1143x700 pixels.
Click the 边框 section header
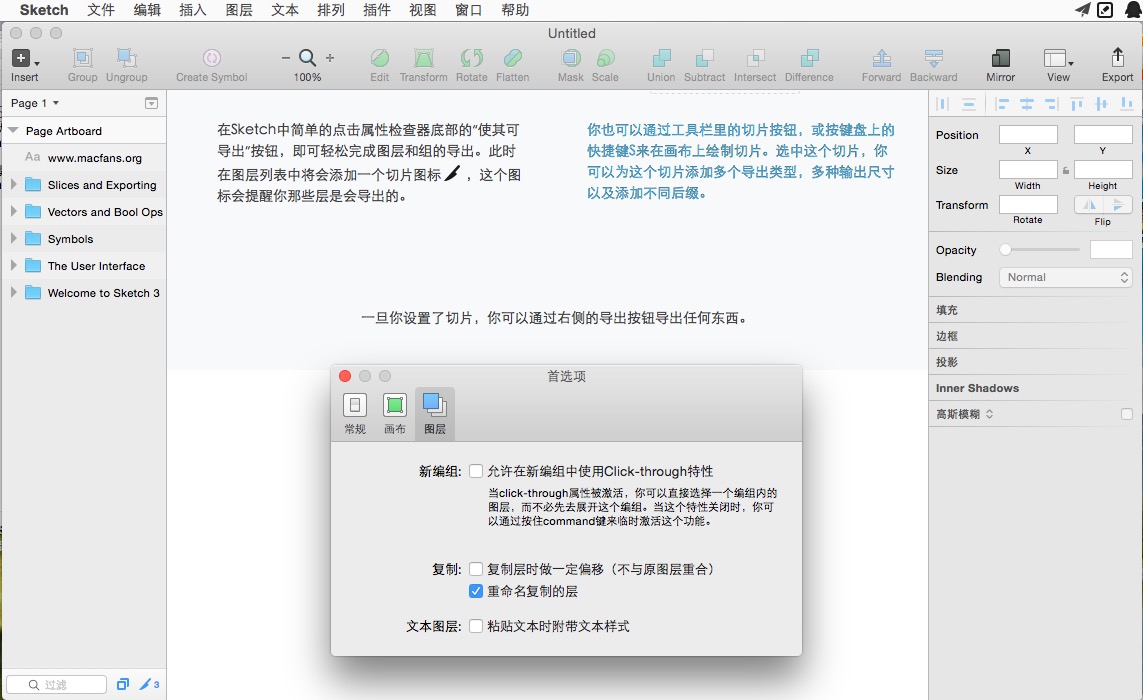pyautogui.click(x=947, y=336)
